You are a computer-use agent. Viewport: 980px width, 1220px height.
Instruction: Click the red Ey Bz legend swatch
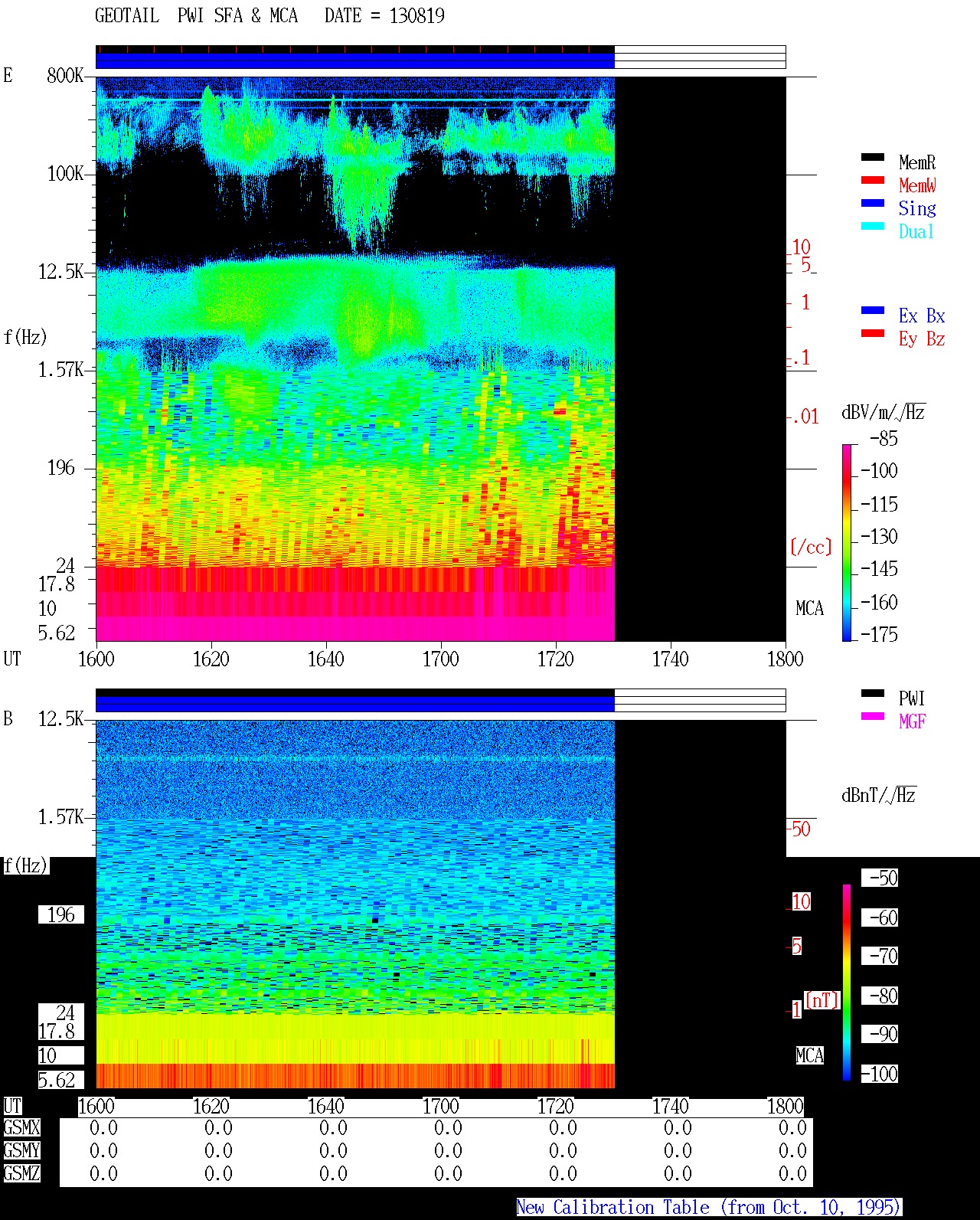873,334
